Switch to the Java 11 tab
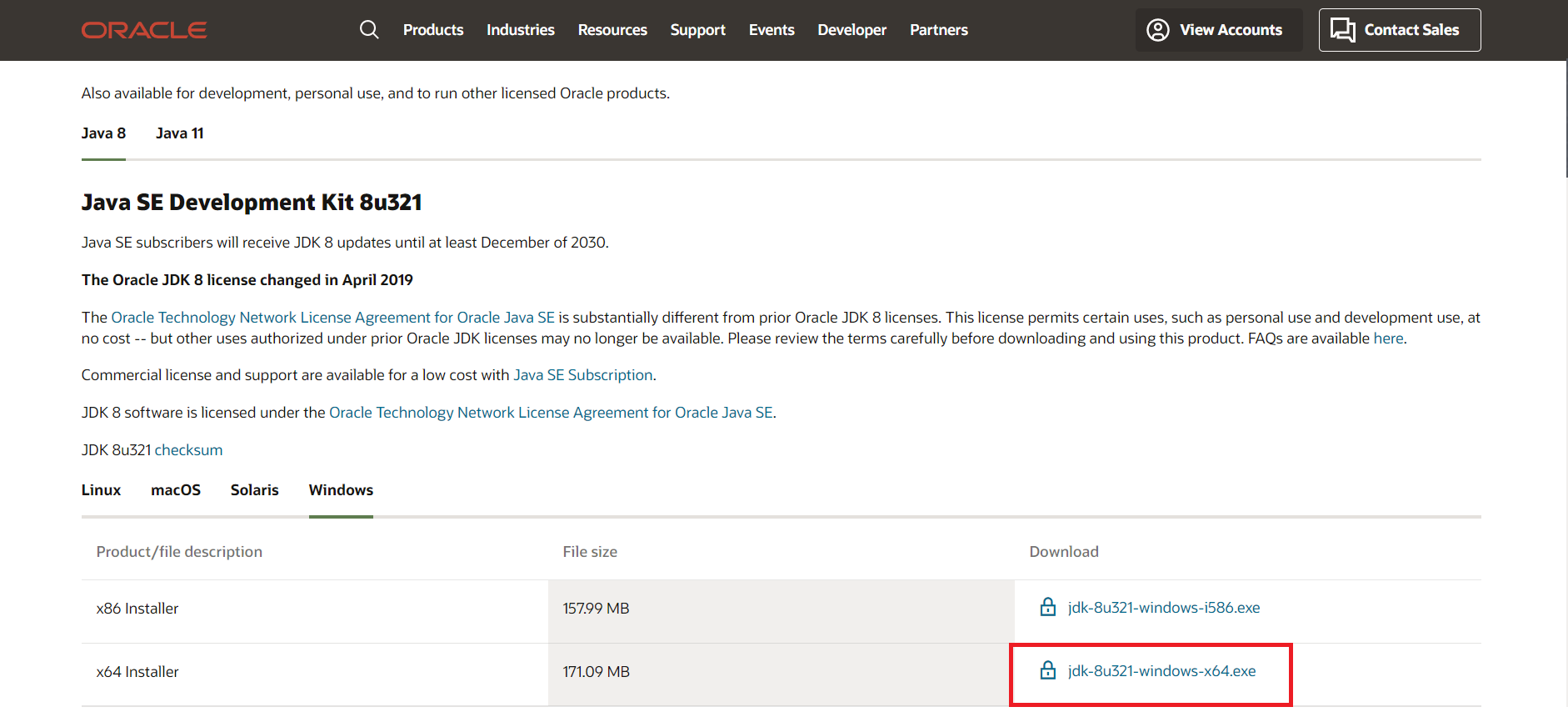The width and height of the screenshot is (1568, 722). (x=180, y=133)
